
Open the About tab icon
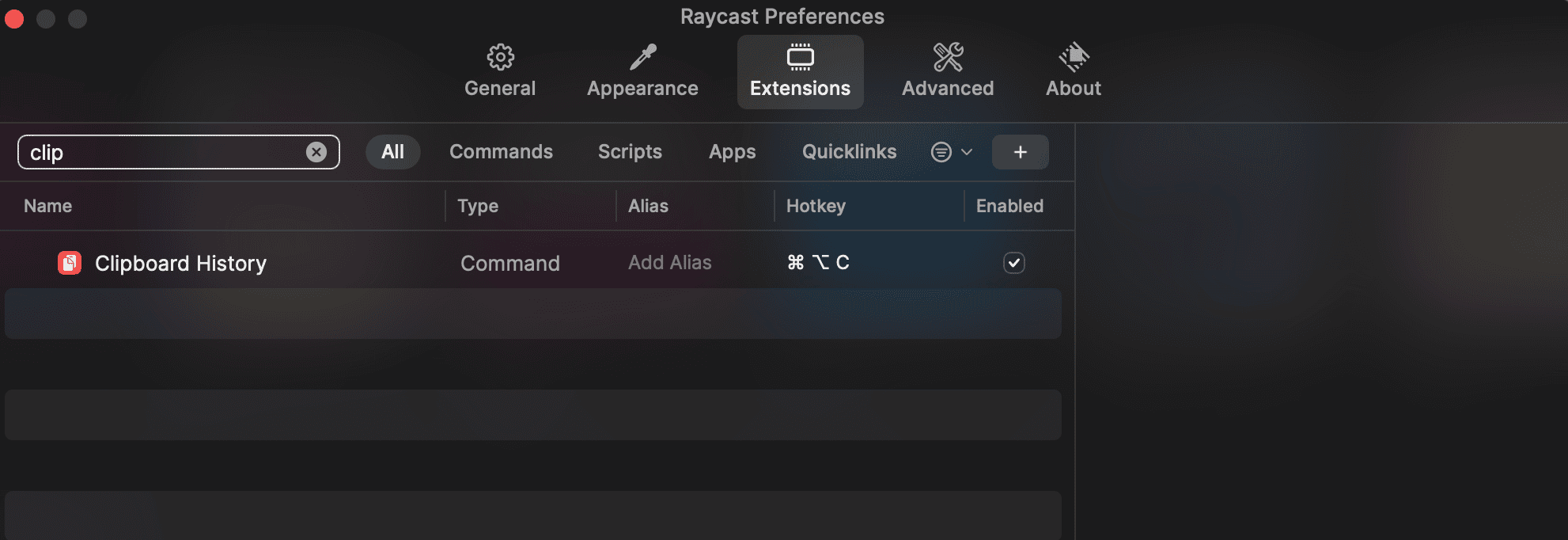1074,57
